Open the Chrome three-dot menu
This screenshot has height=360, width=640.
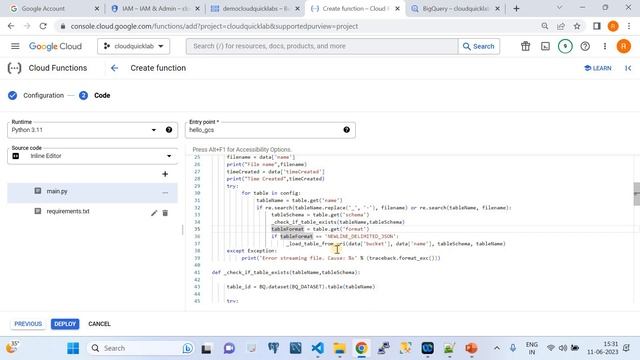click(629, 26)
